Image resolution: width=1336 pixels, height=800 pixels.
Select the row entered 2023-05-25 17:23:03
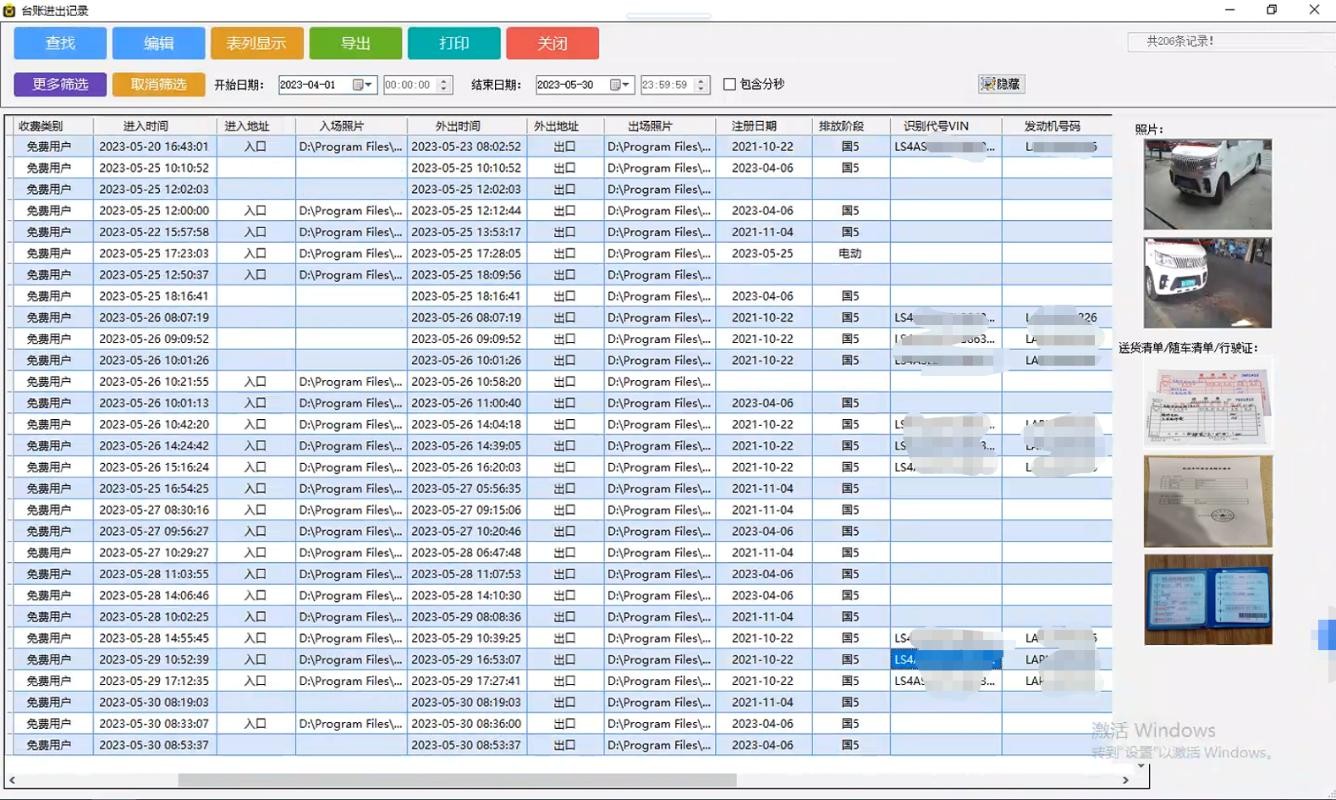(154, 254)
